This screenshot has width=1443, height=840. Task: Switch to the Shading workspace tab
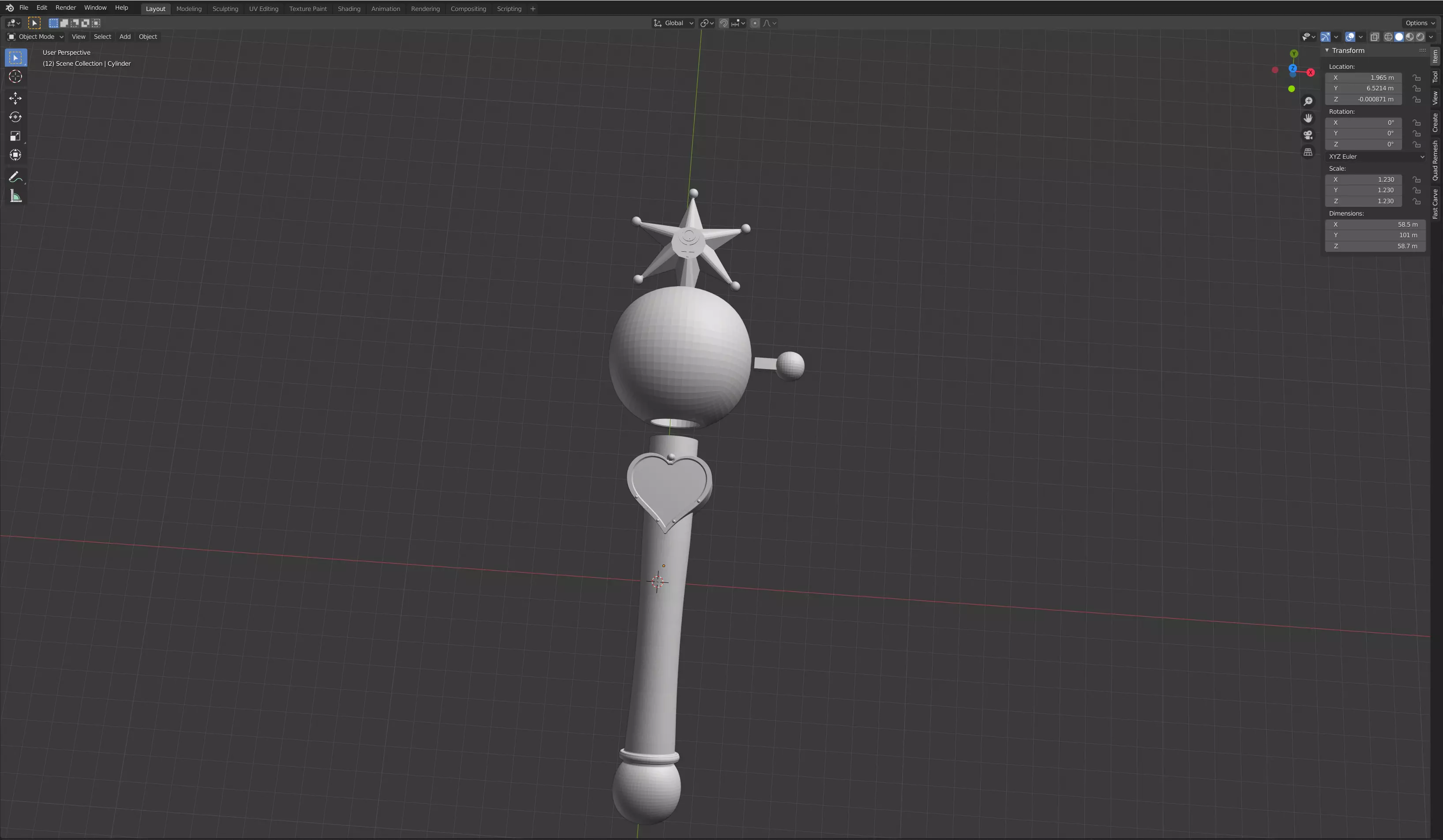click(x=349, y=8)
